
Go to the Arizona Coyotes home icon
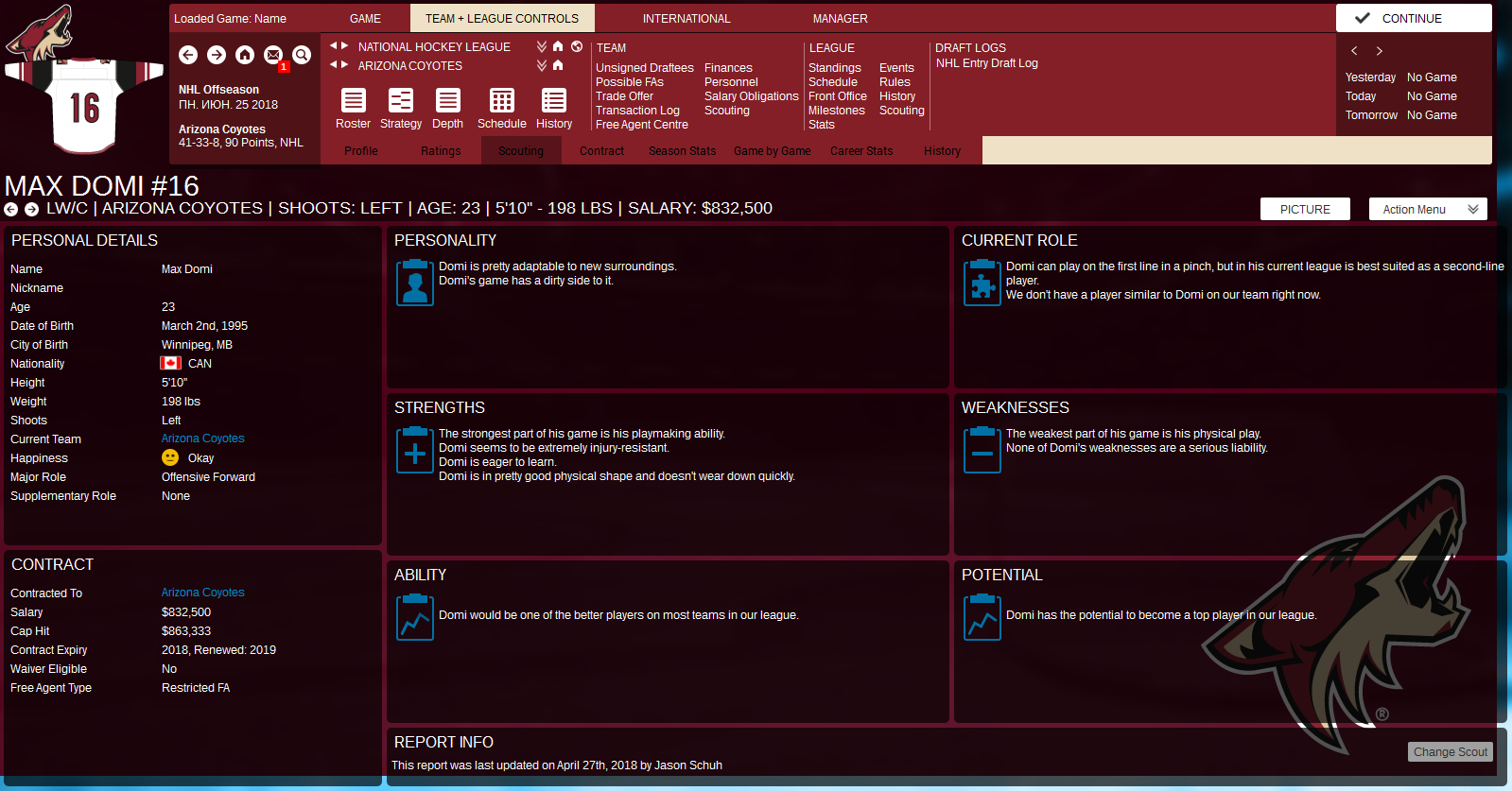558,65
